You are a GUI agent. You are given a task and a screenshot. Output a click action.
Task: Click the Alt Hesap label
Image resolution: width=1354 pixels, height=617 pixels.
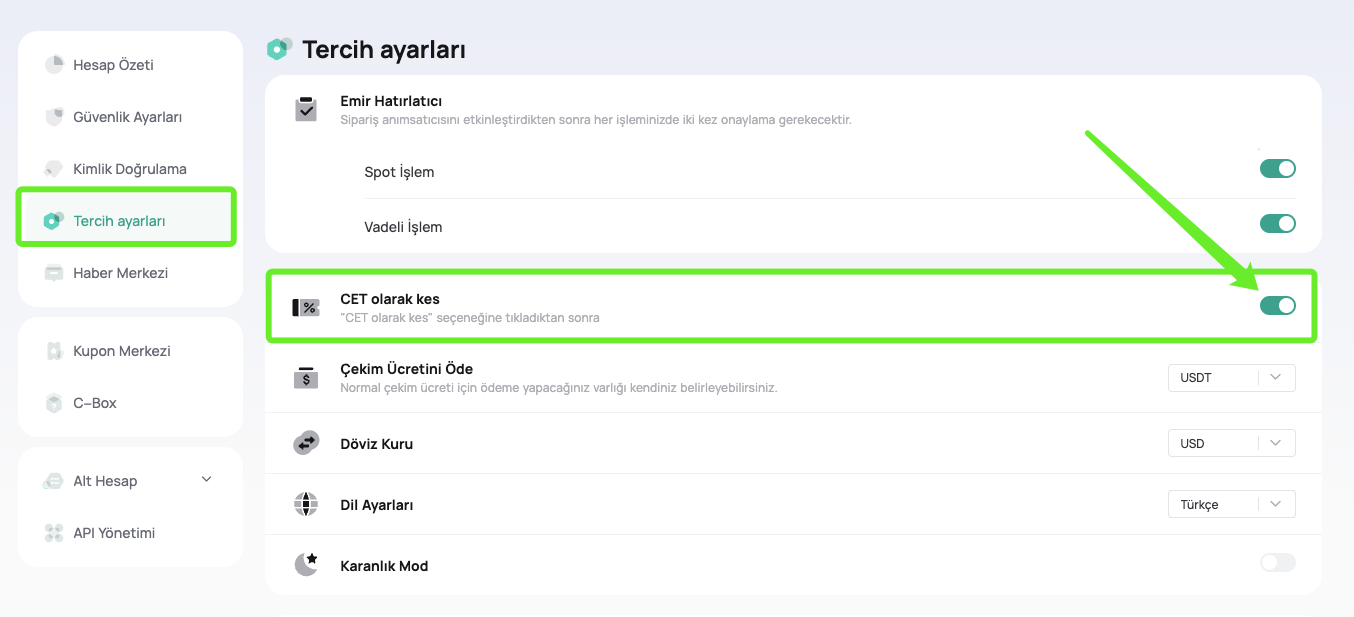tap(105, 481)
